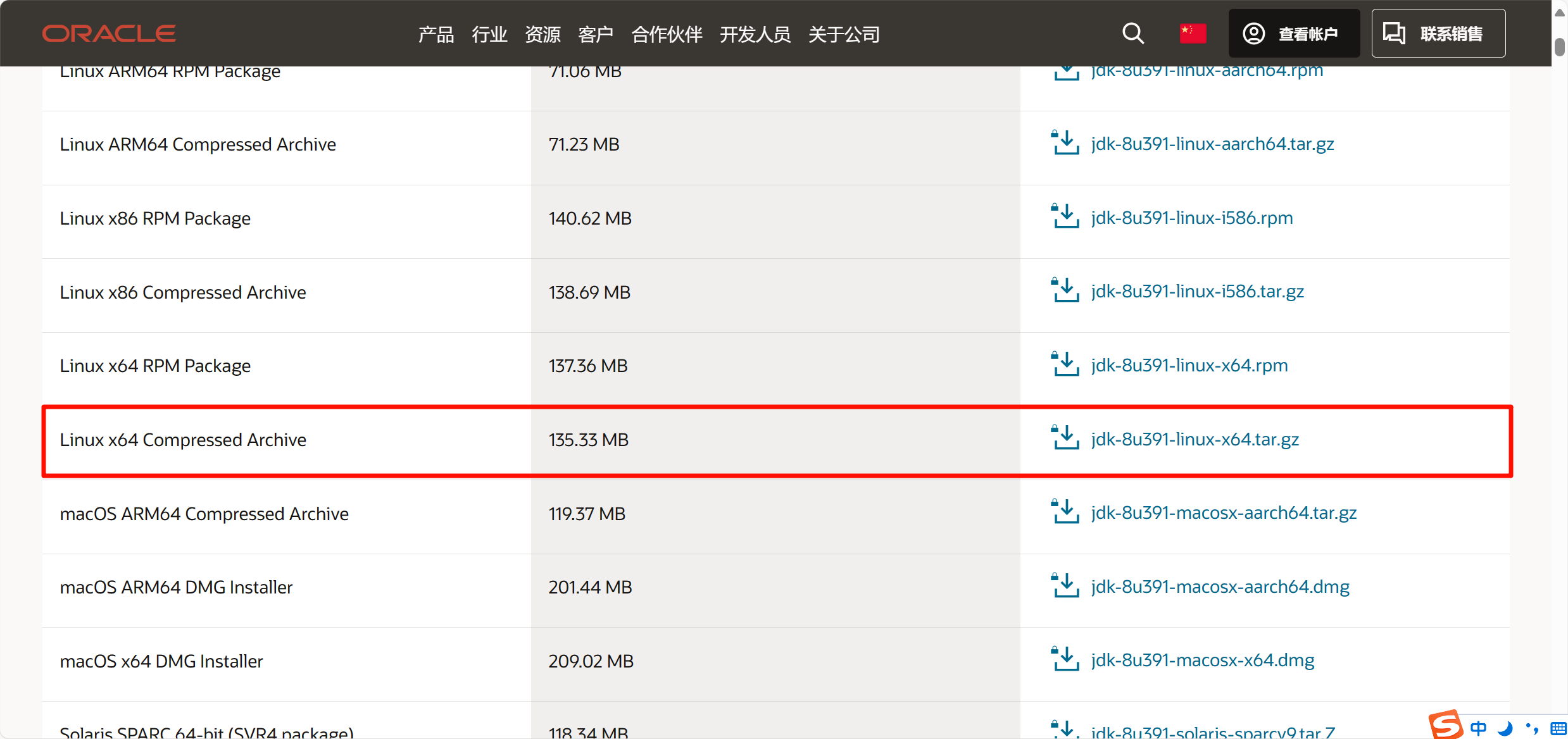Open the 产品 menu
1568x739 pixels.
[x=436, y=34]
